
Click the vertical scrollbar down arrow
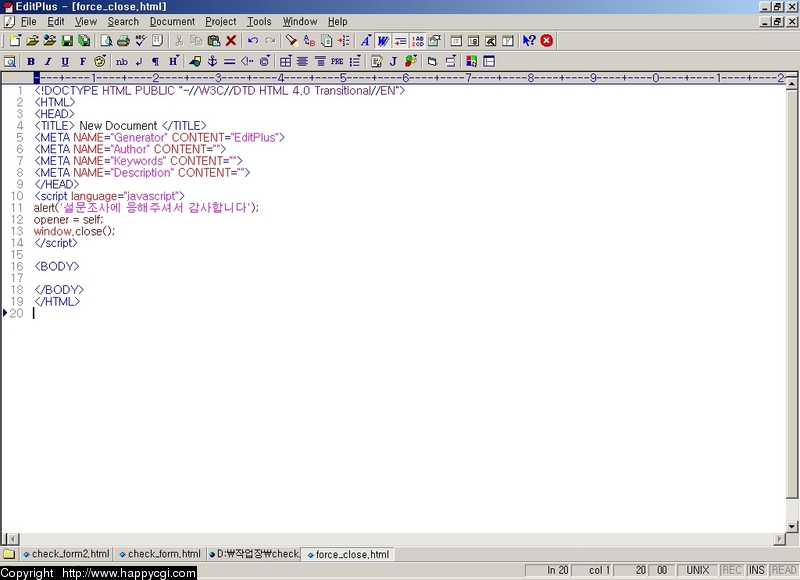(792, 526)
